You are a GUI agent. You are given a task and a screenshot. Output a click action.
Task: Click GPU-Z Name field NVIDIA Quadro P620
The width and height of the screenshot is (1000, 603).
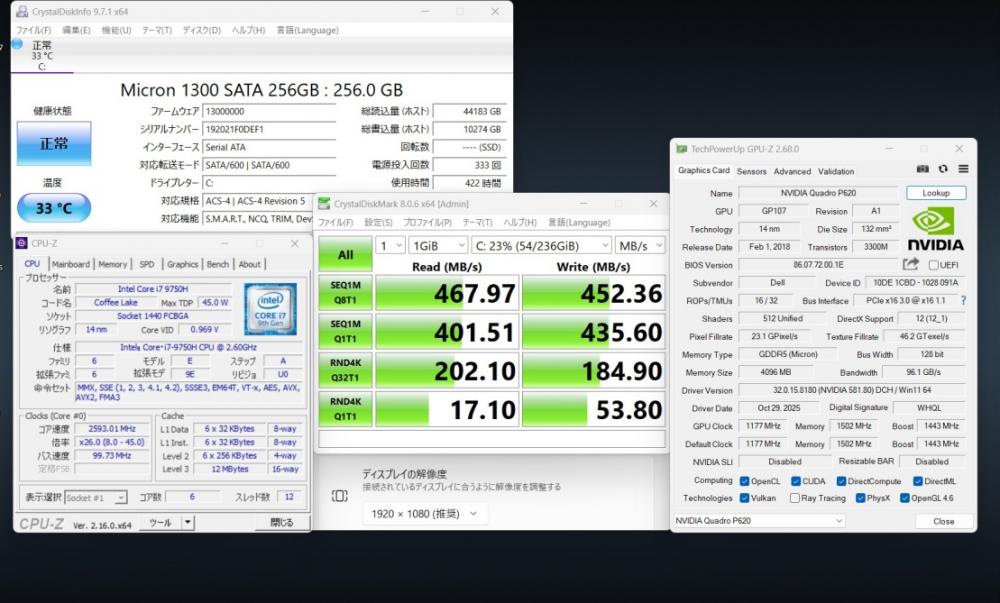818,193
